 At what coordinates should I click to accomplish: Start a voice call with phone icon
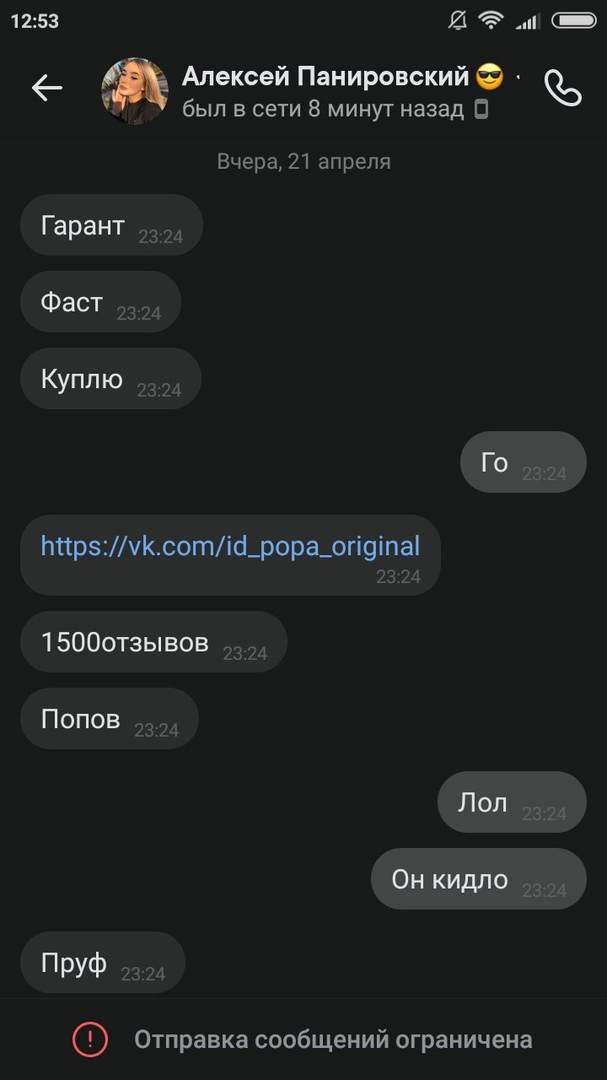562,88
